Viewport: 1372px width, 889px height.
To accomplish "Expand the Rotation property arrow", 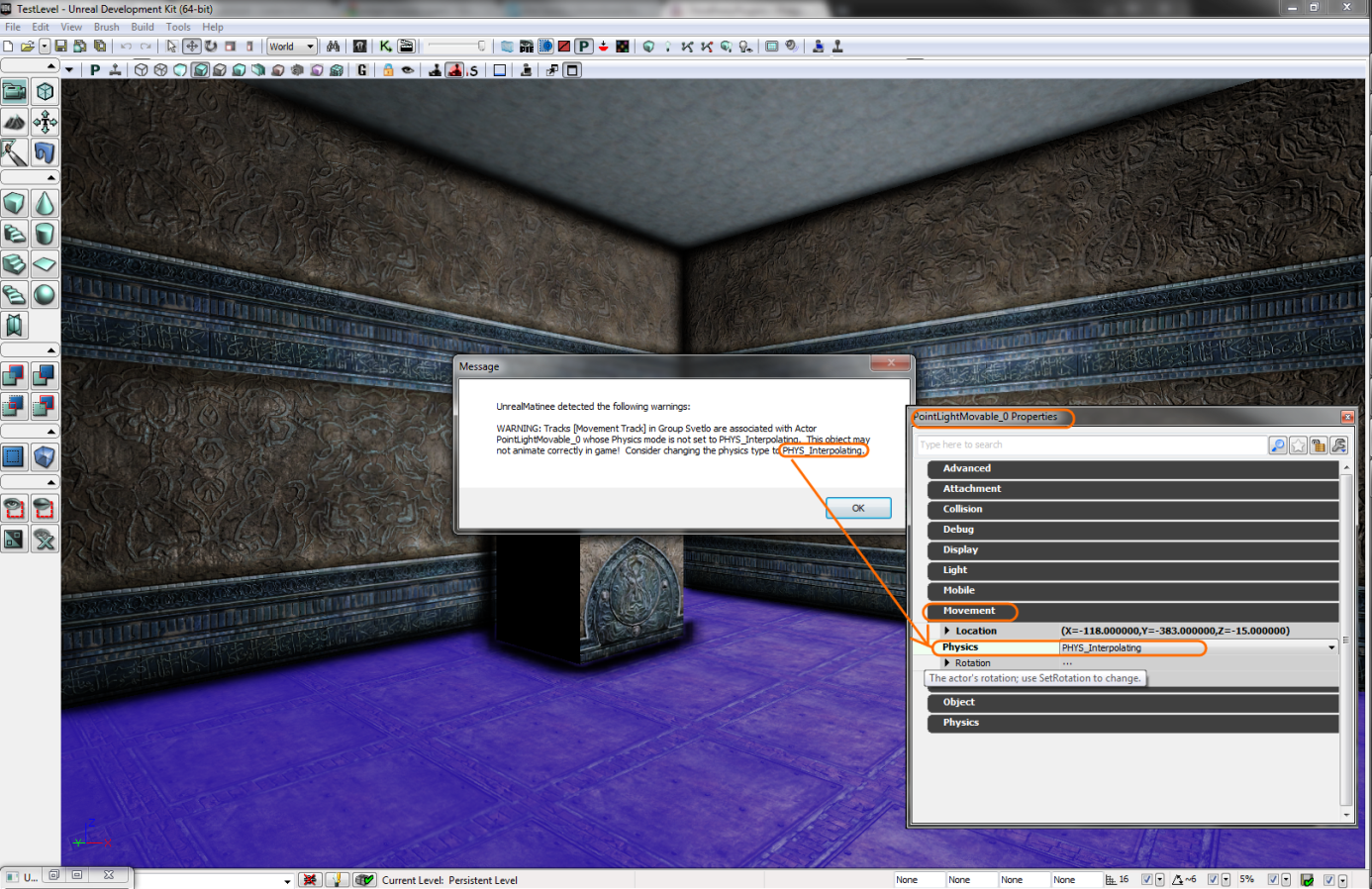I will [947, 663].
